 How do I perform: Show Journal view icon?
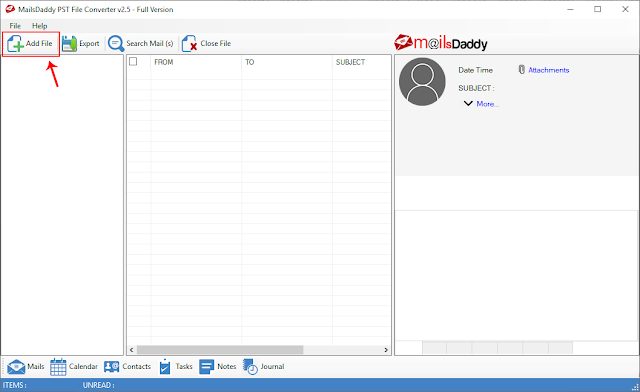(250, 366)
